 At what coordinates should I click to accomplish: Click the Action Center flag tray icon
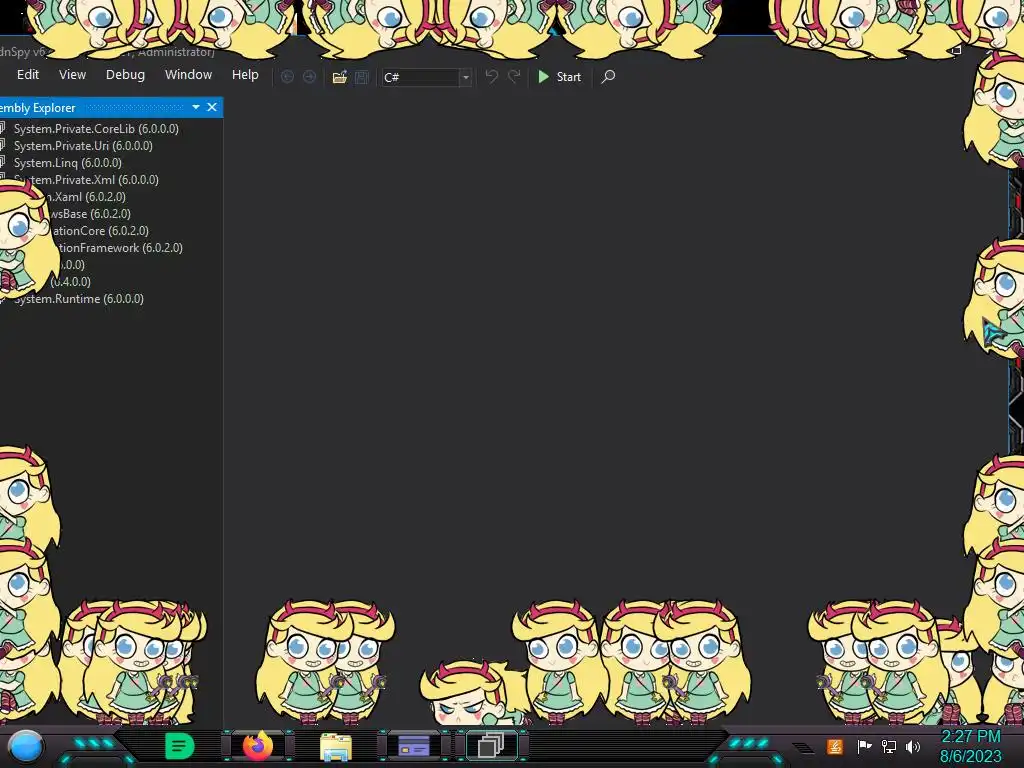pyautogui.click(x=864, y=746)
